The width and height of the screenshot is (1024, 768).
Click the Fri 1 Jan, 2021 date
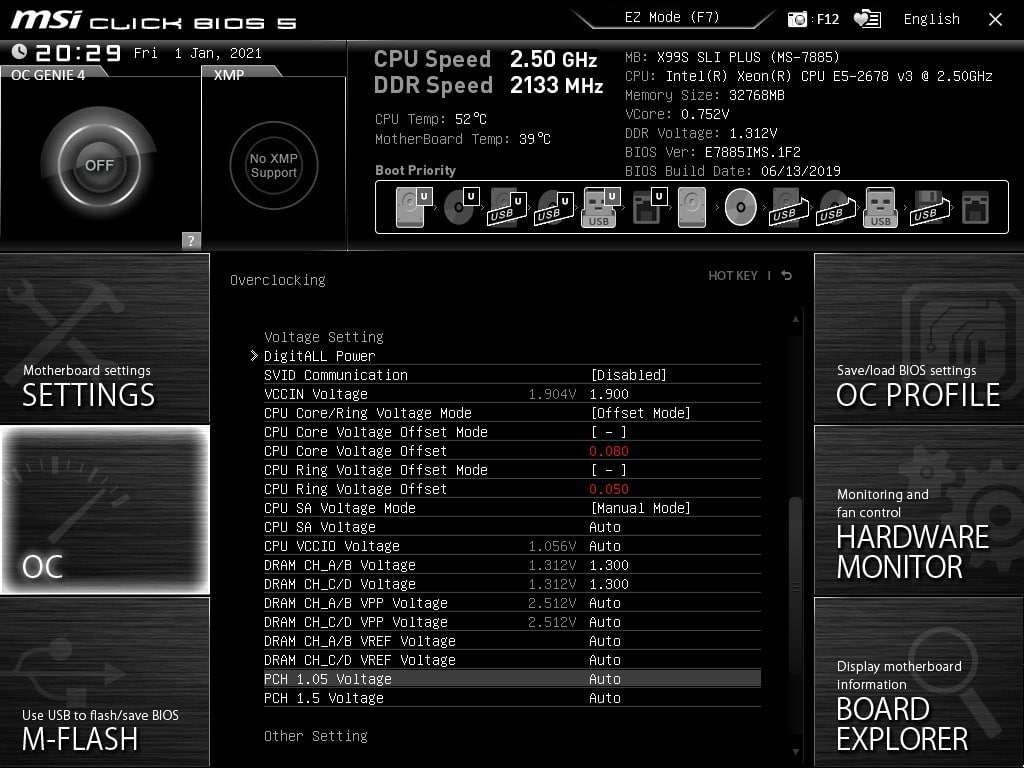pos(197,53)
